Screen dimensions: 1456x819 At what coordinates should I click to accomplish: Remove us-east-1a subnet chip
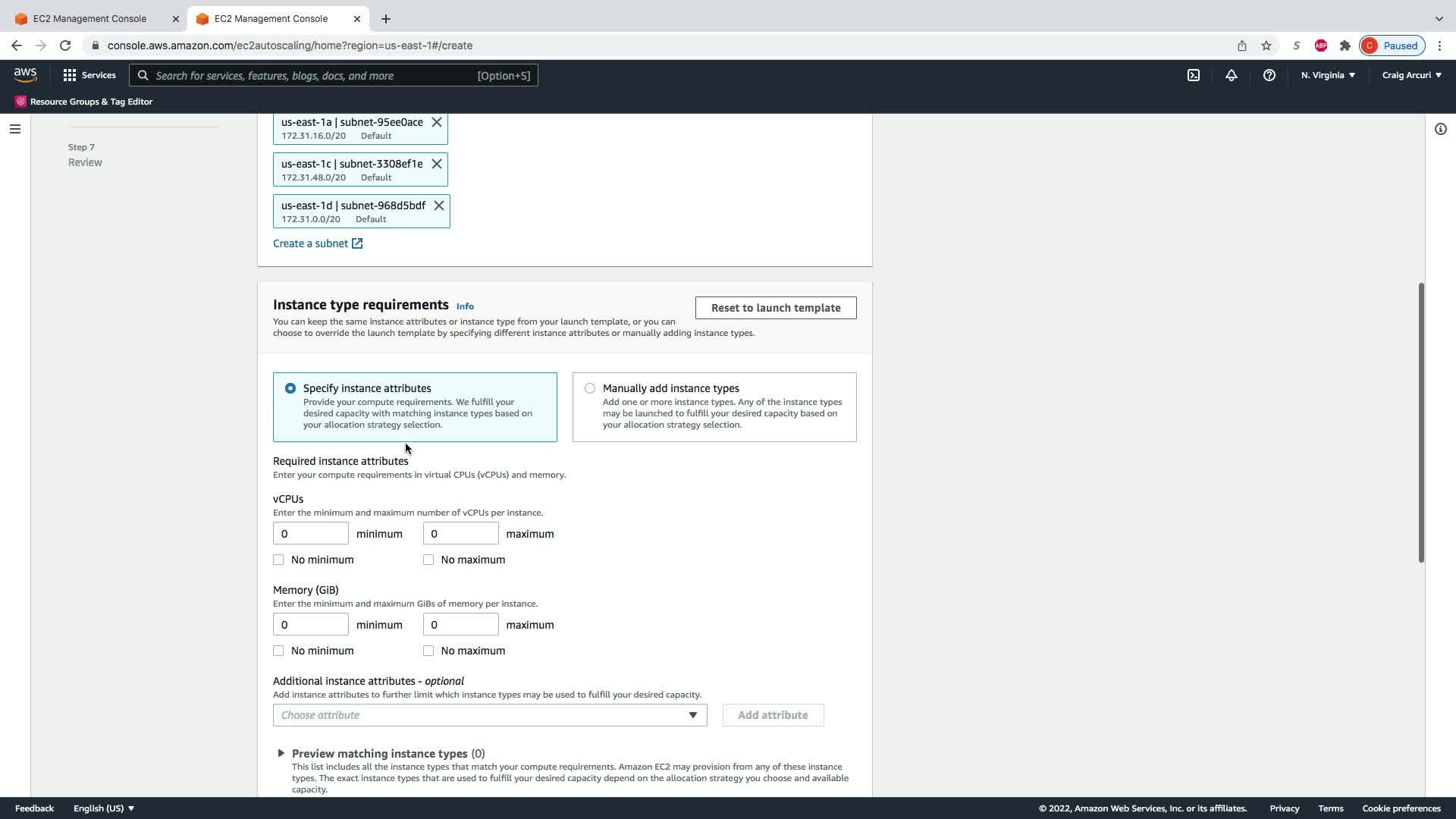click(437, 122)
